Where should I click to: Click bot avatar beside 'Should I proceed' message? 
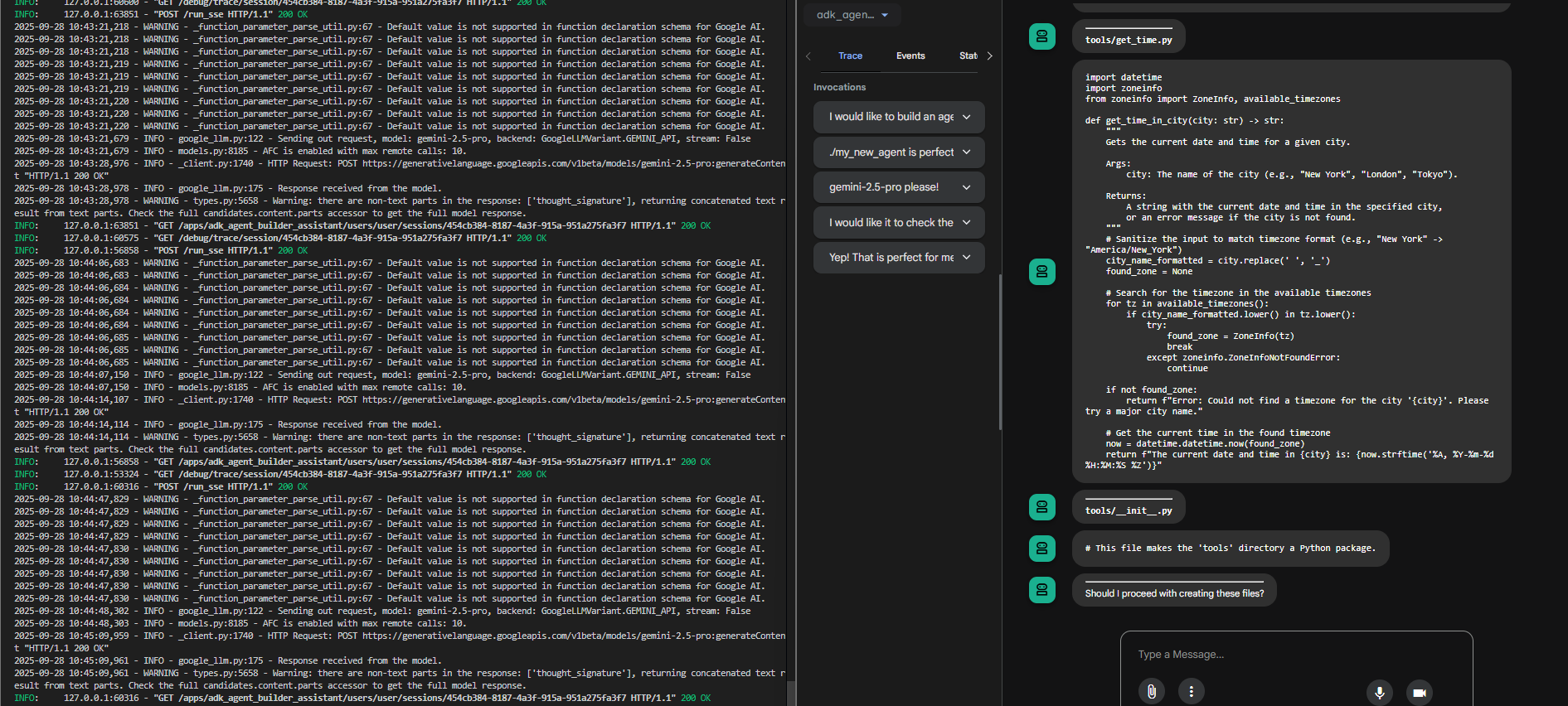coord(1042,590)
